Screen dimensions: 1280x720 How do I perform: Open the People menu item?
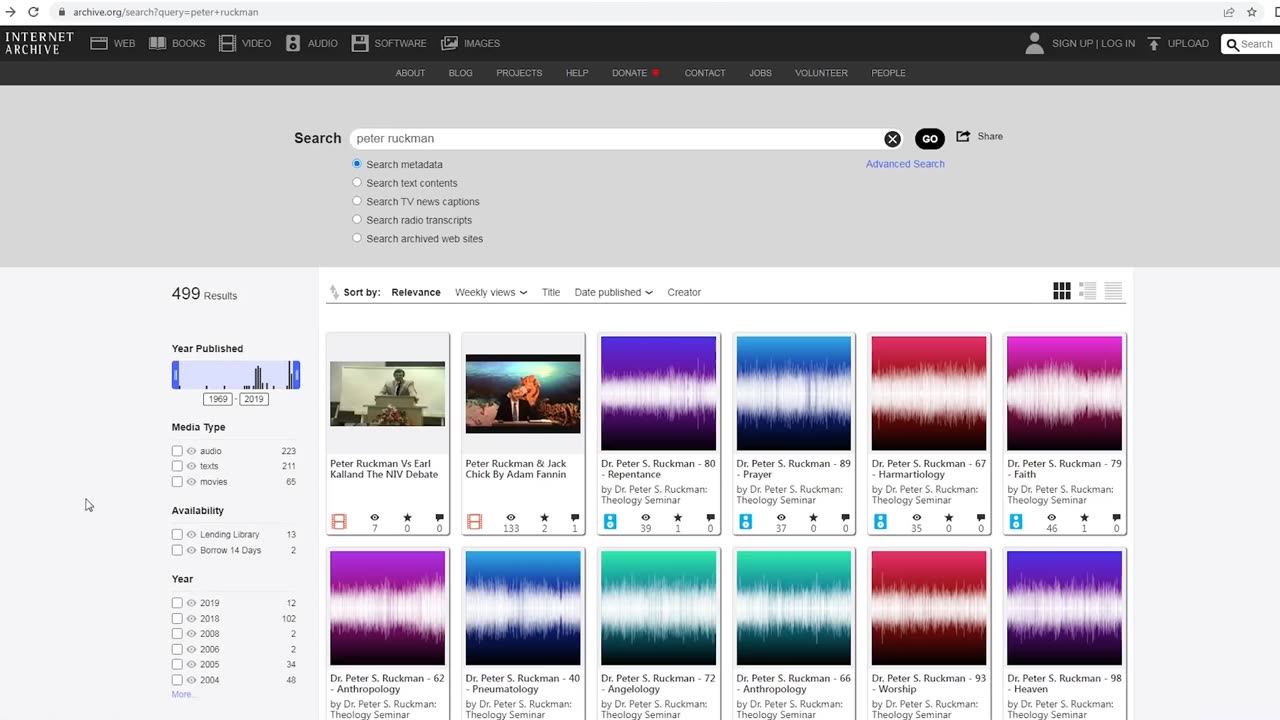click(888, 73)
